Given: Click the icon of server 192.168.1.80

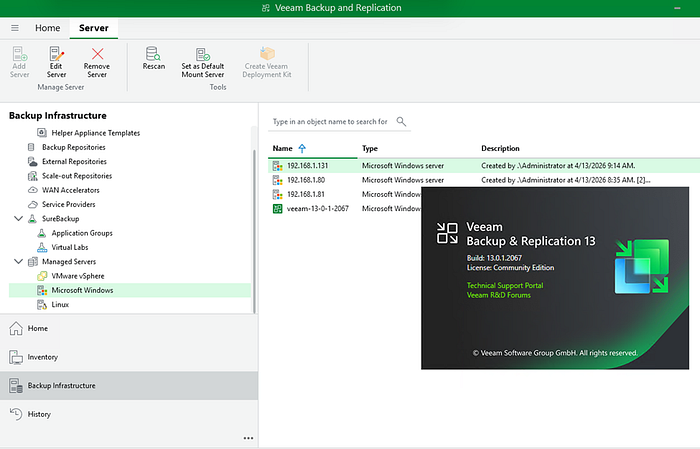Looking at the screenshot, I should [278, 180].
